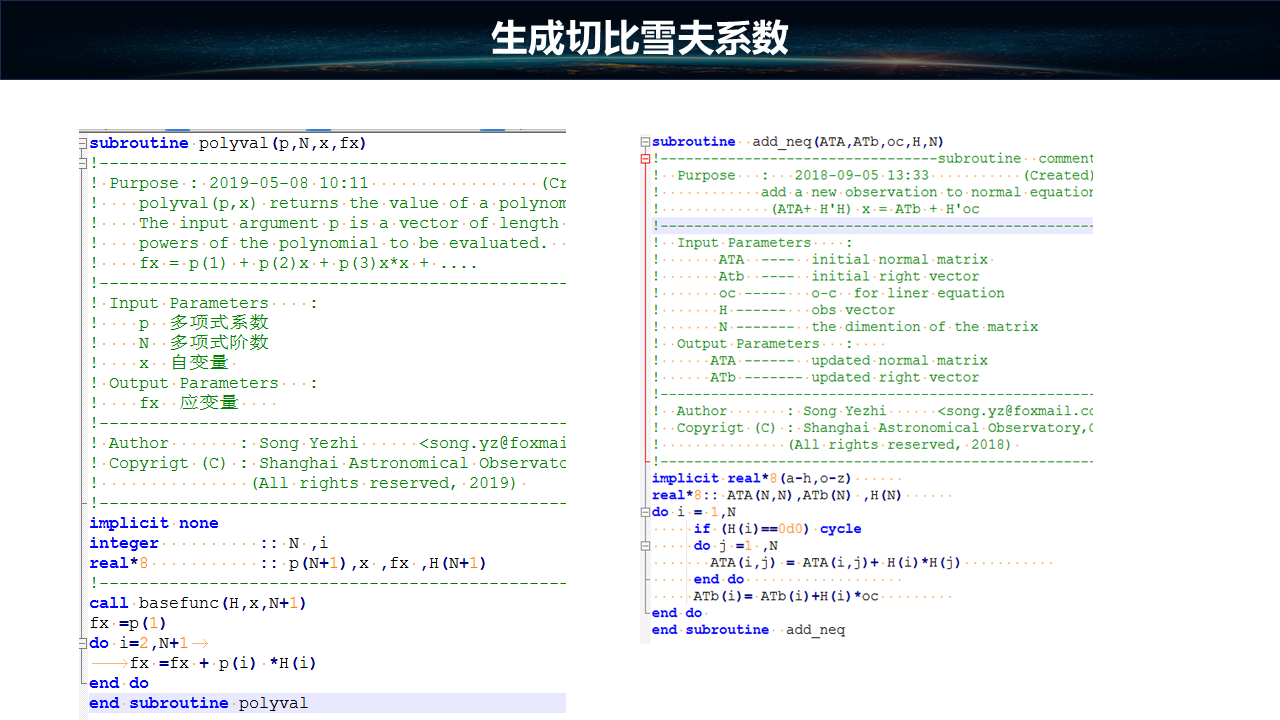Click the 'real*8 :: p(N+1)' declaration line
The height and width of the screenshot is (720, 1280).
tap(287, 563)
